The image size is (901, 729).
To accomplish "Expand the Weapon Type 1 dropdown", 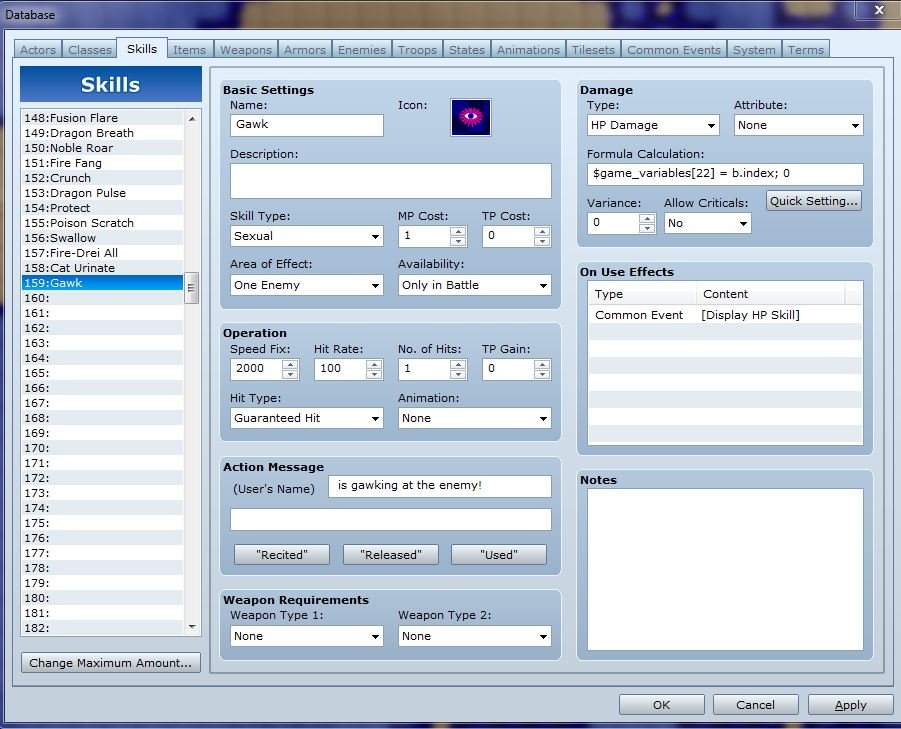I will coord(307,636).
